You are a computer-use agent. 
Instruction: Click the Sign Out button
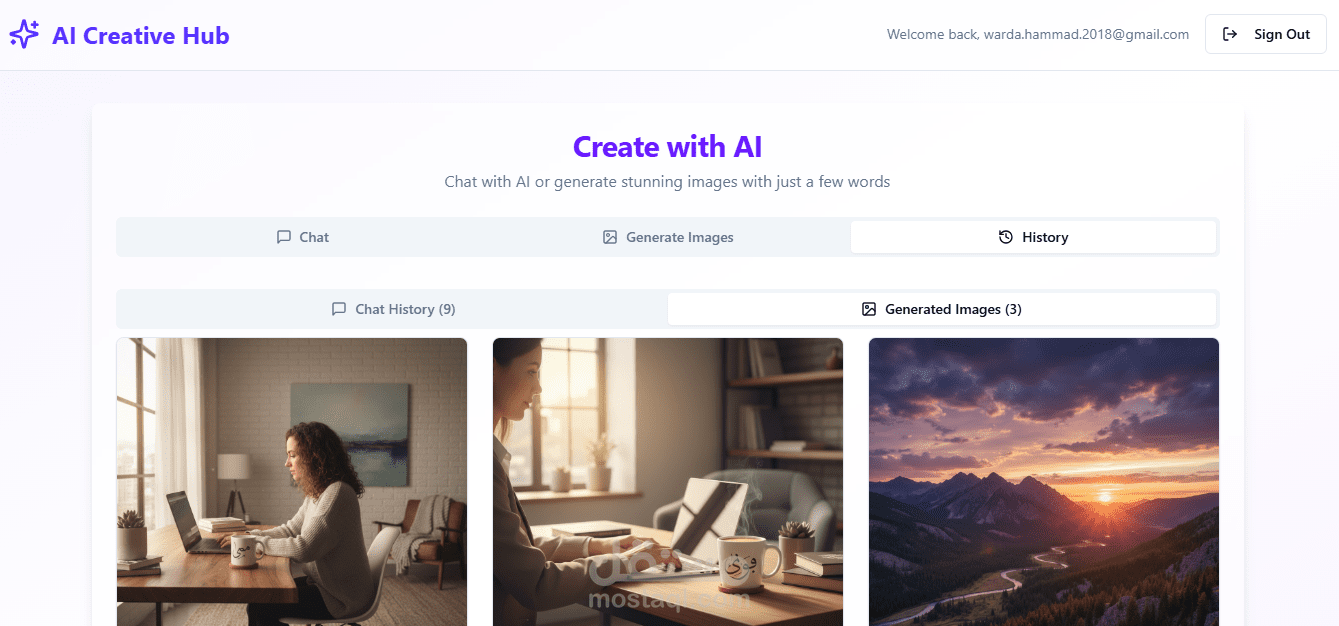[1266, 34]
